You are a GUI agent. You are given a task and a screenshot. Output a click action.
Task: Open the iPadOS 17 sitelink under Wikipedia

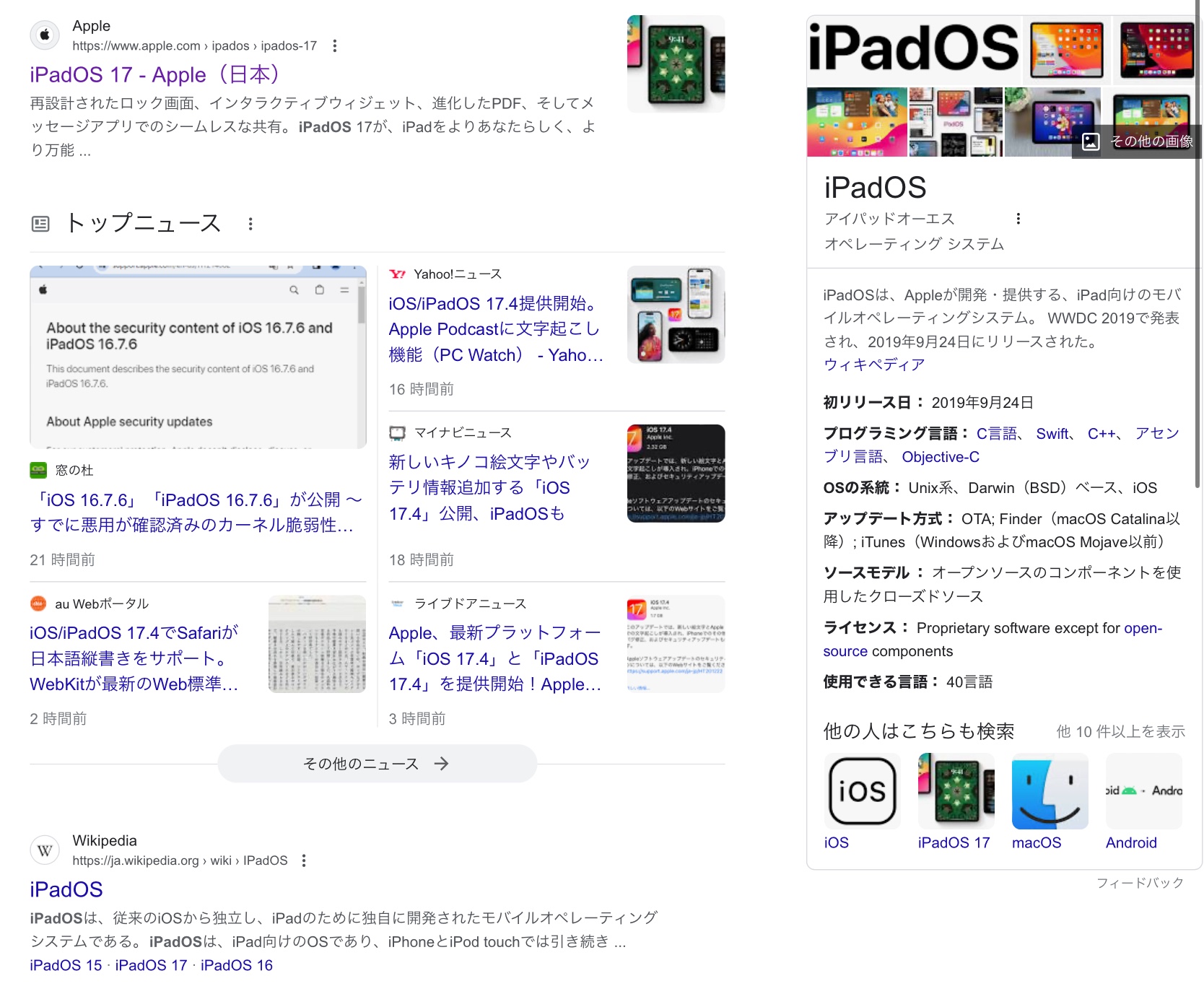click(151, 965)
